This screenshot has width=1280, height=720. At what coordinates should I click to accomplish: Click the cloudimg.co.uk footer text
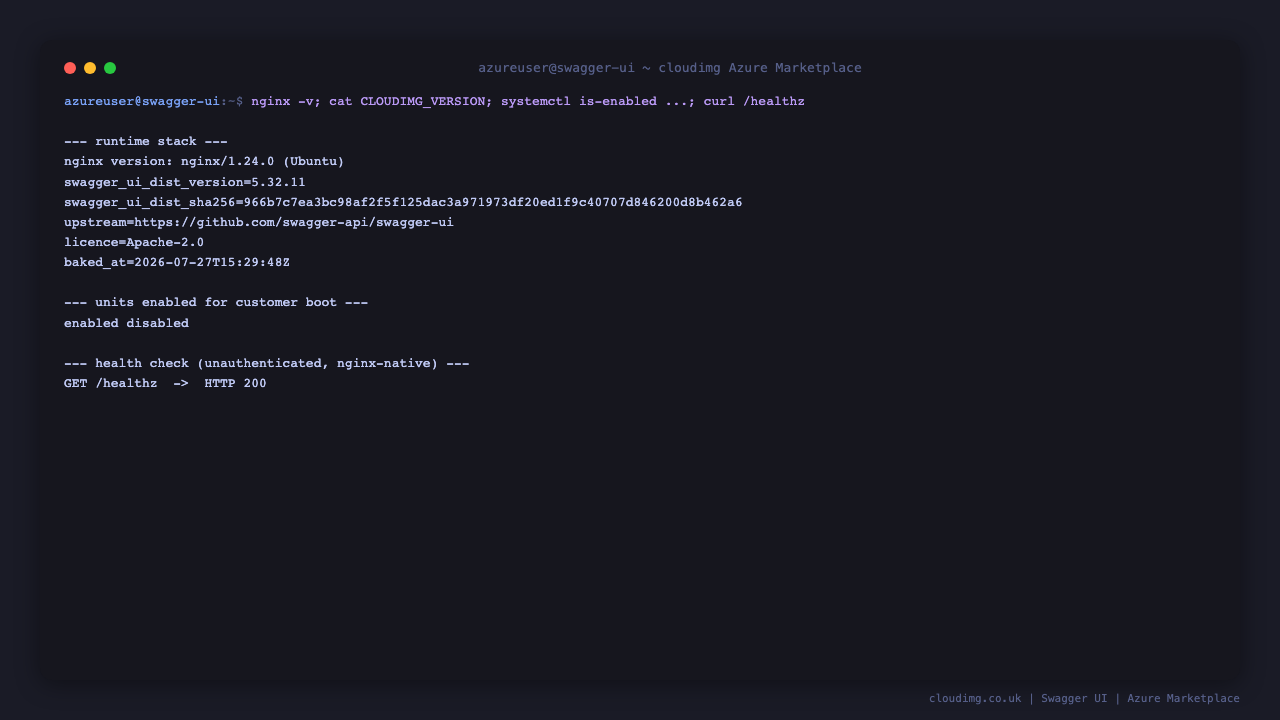click(x=975, y=698)
